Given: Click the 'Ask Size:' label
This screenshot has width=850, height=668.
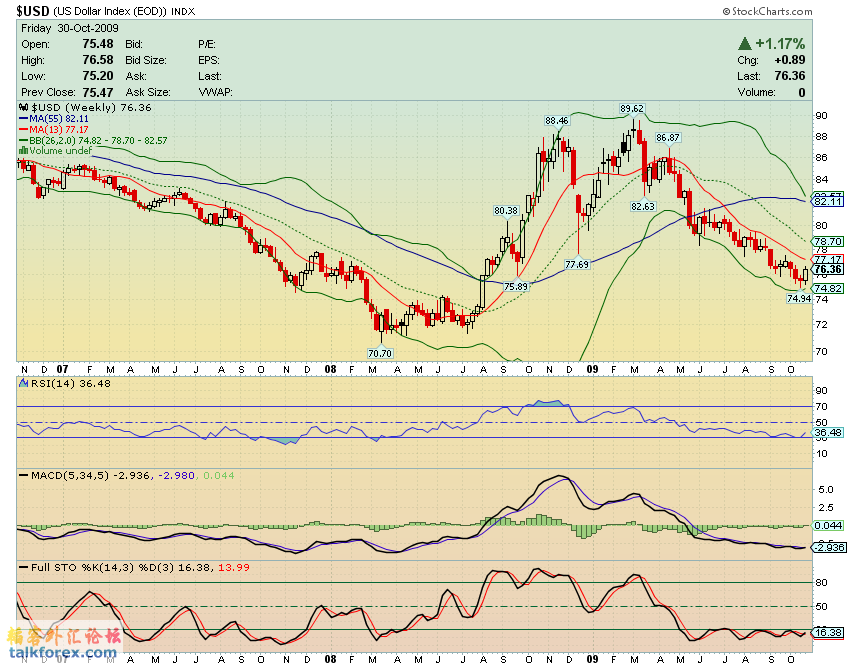Looking at the screenshot, I should 148,92.
